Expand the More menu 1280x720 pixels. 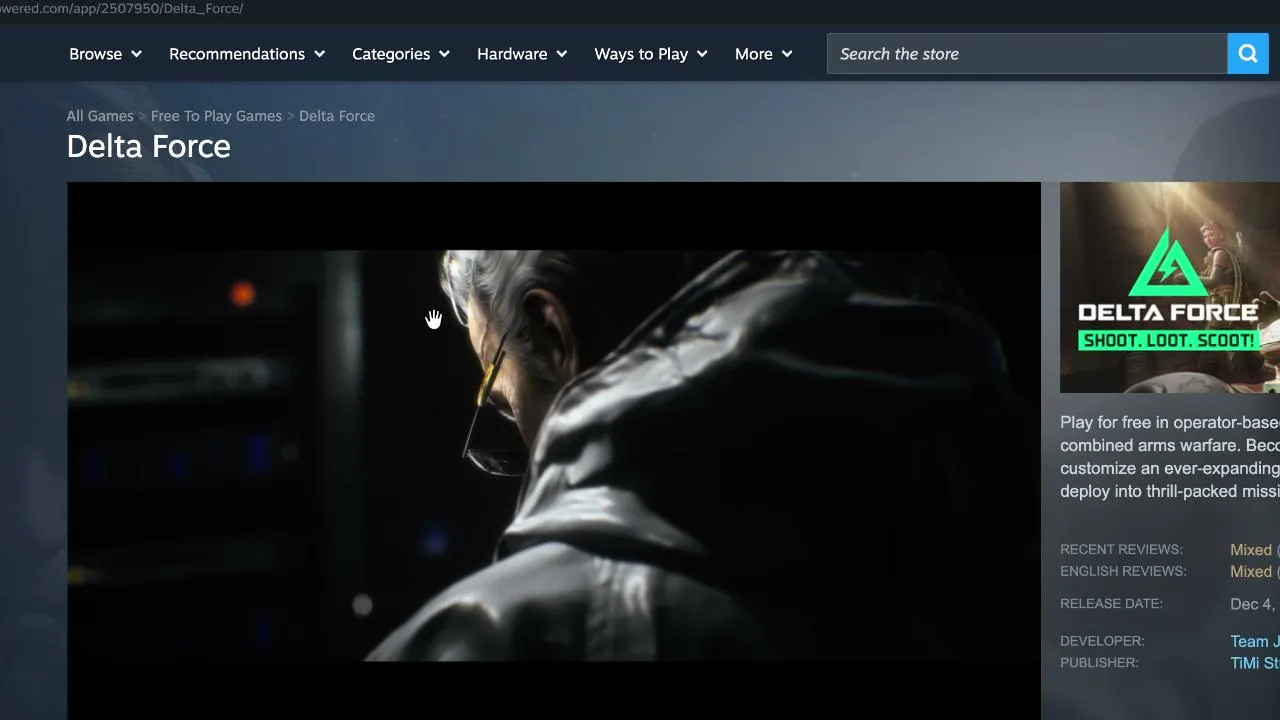pyautogui.click(x=764, y=54)
